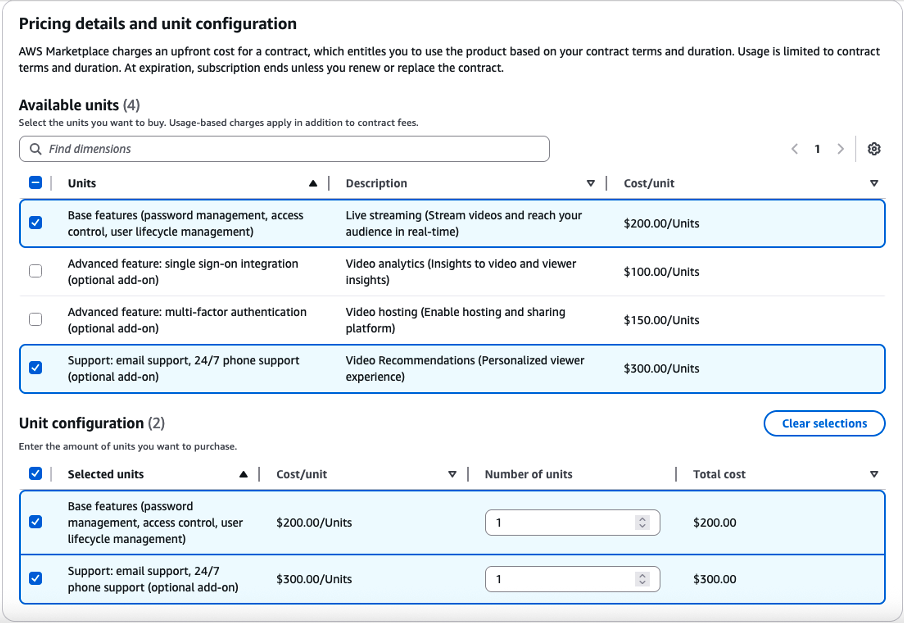Screen dimensions: 904x623
Task: Toggle the select-all checkbox in Available units
Action: point(35,182)
